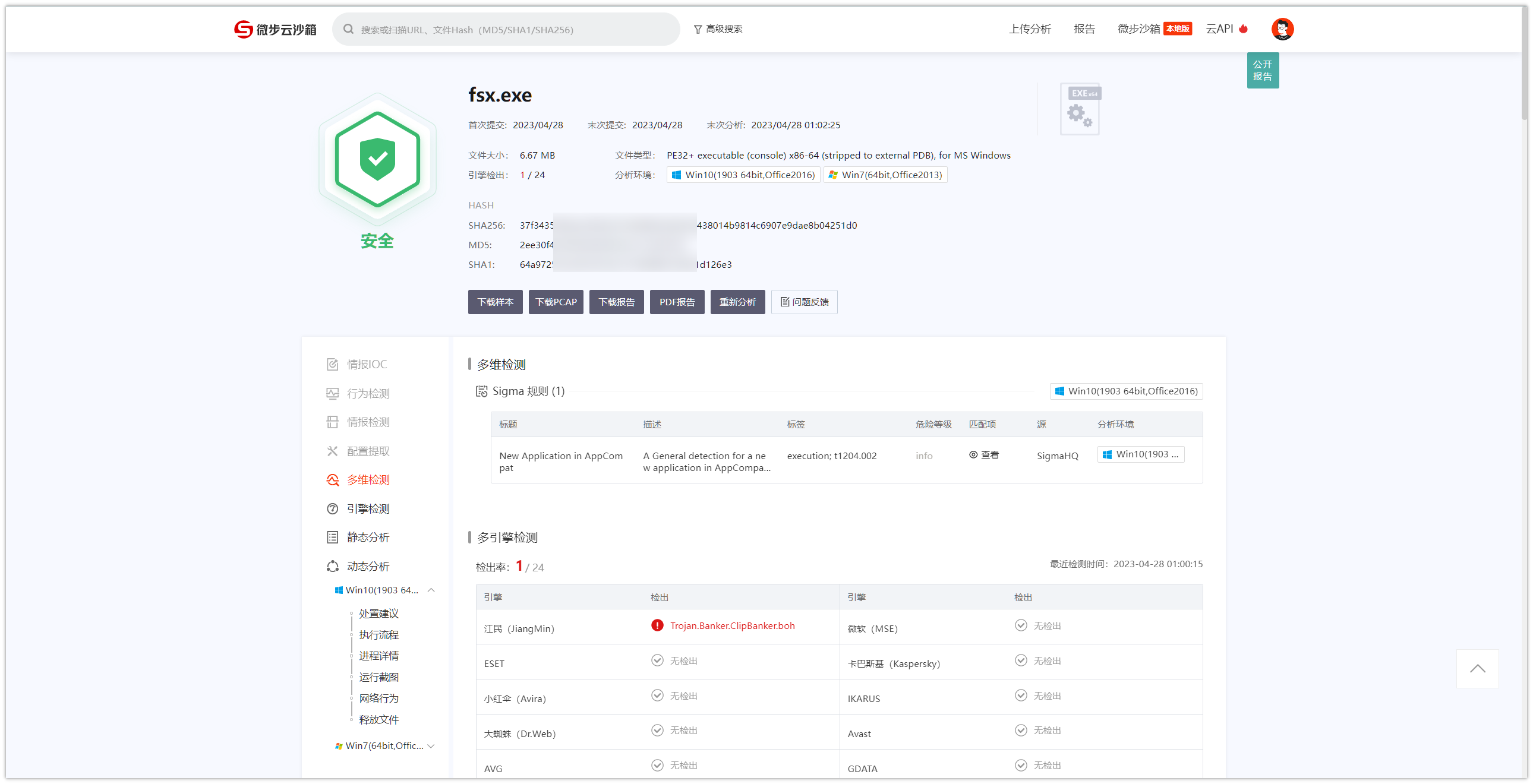Click the search magnifier icon
1533x784 pixels.
click(x=348, y=29)
